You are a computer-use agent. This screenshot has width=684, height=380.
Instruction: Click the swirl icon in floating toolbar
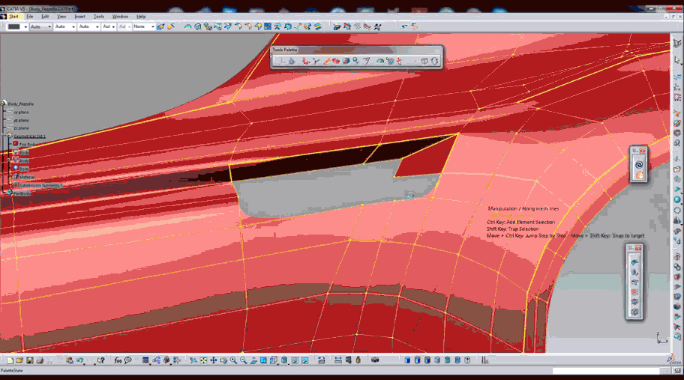pos(639,164)
